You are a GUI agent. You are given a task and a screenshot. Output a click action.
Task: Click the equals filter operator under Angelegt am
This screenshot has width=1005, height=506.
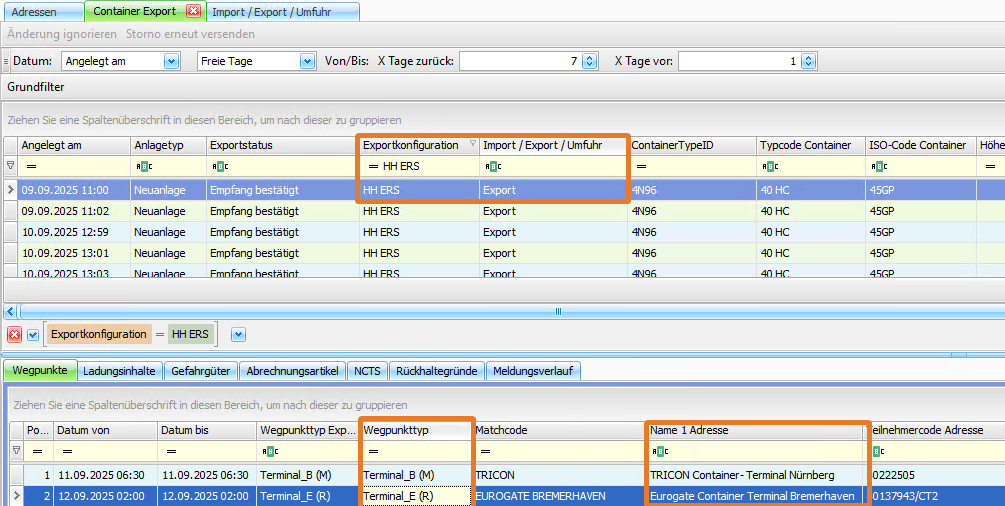click(x=30, y=166)
